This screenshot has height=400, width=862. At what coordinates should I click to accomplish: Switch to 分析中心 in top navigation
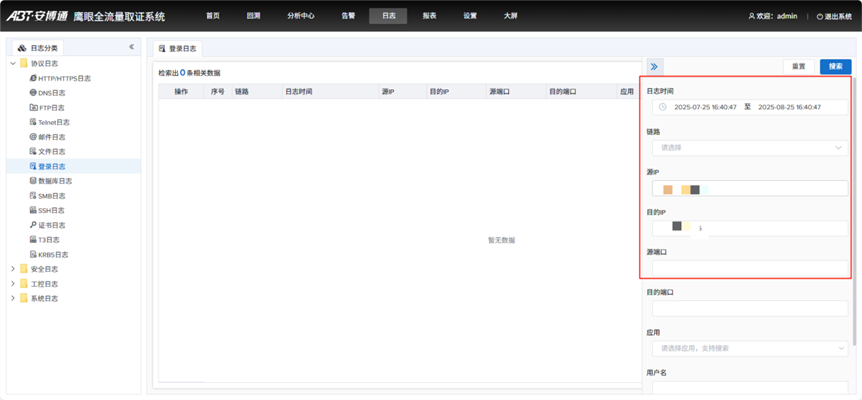click(x=300, y=16)
